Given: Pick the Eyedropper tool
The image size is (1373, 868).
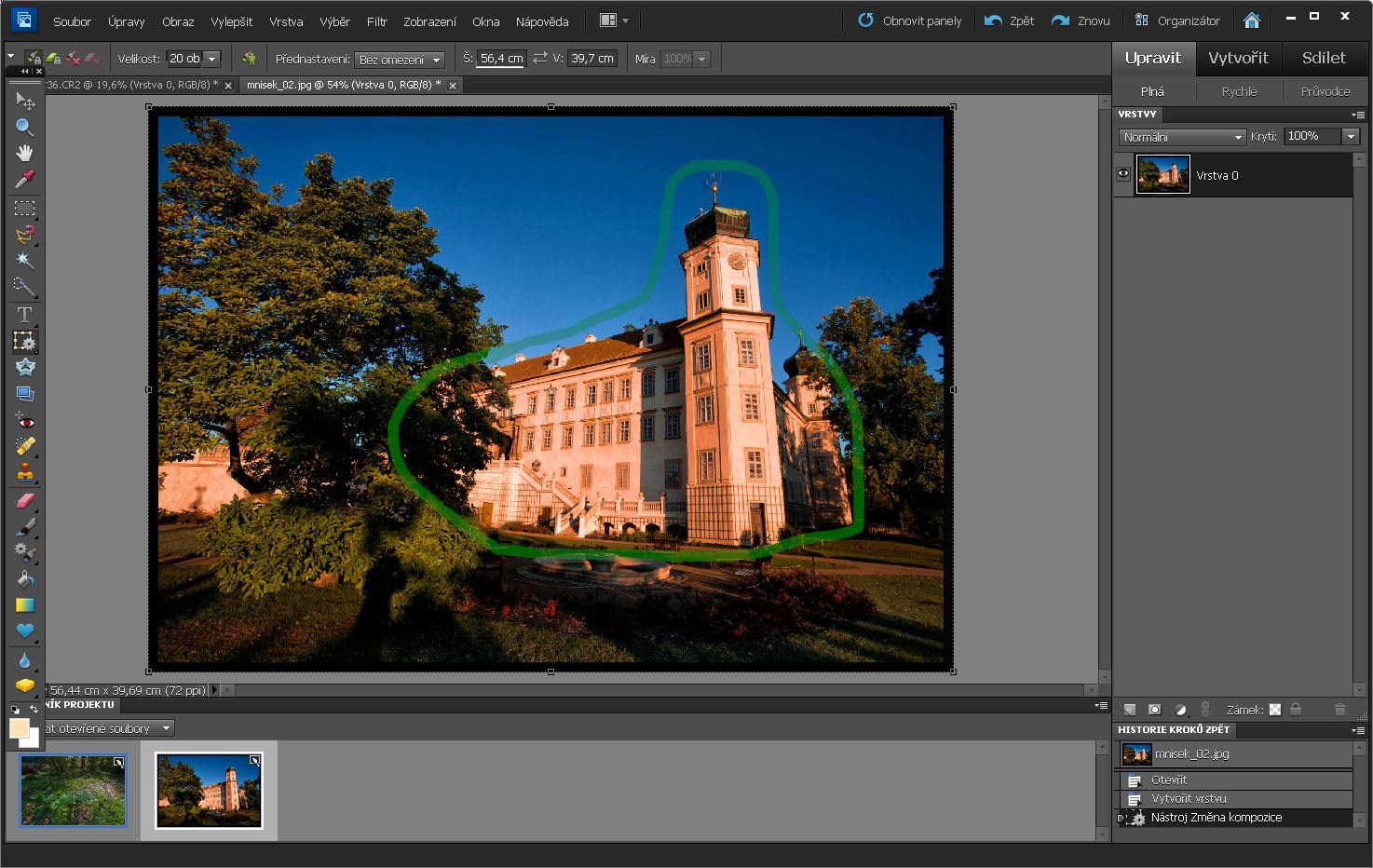Looking at the screenshot, I should coord(24,179).
